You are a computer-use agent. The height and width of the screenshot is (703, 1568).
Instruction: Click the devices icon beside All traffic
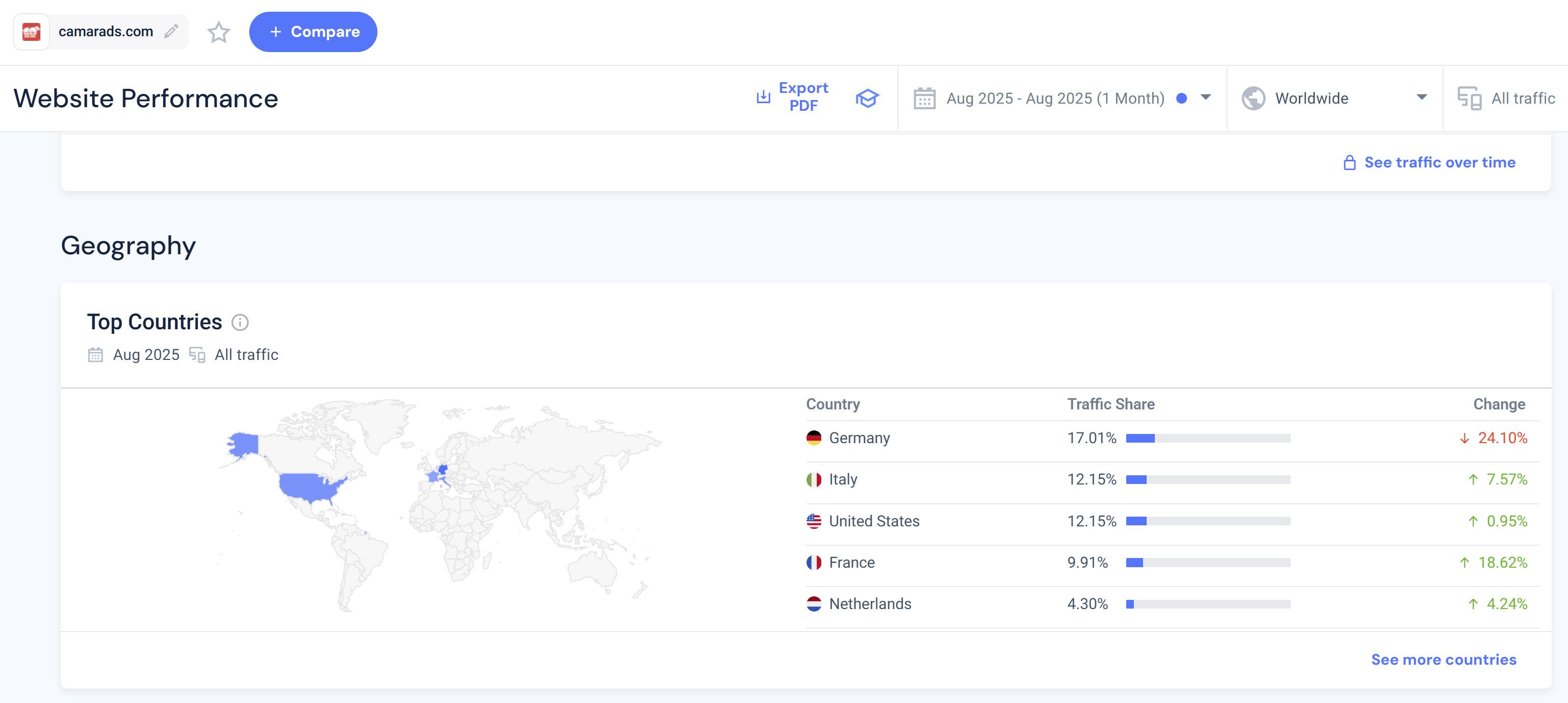point(1469,99)
